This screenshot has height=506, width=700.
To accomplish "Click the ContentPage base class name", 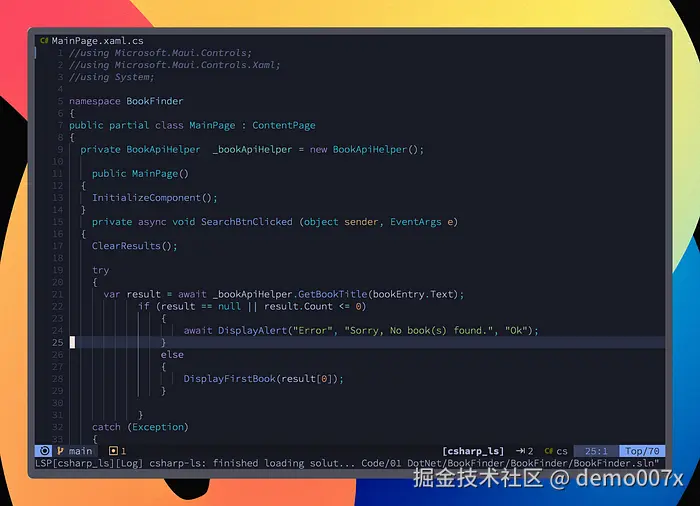I will click(283, 125).
